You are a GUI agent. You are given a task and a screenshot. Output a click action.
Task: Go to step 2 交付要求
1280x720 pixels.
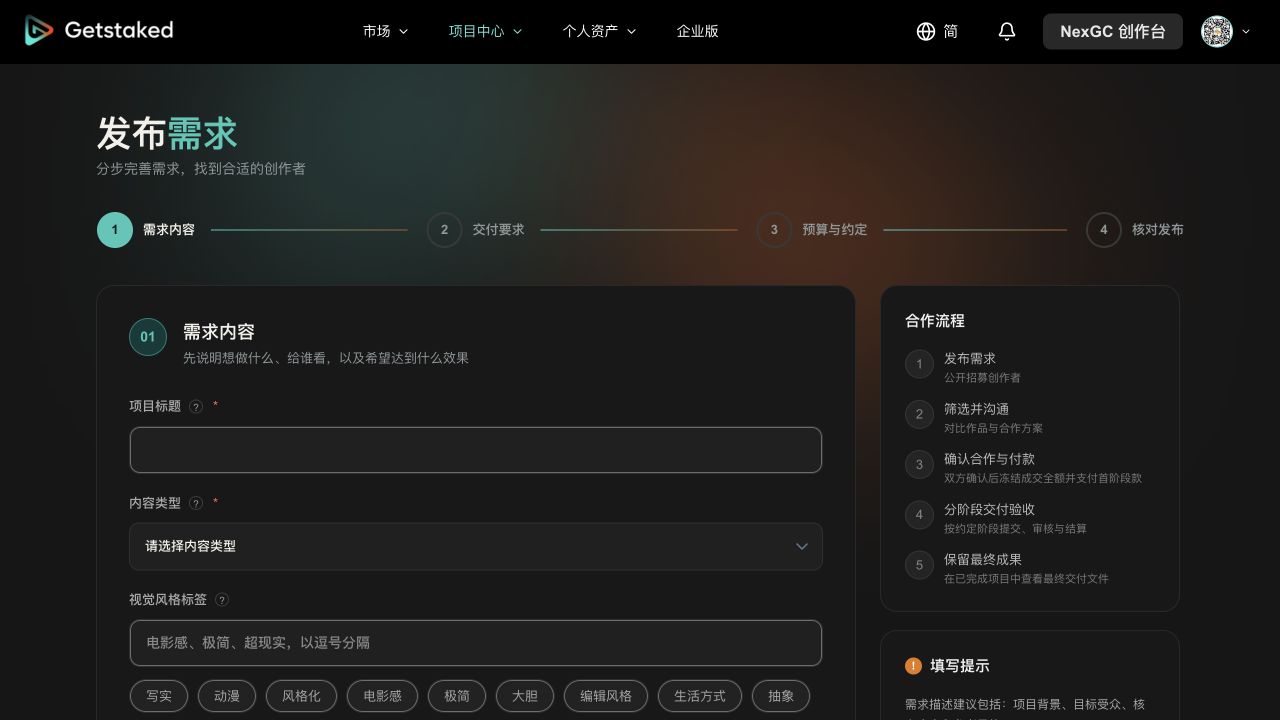click(476, 230)
